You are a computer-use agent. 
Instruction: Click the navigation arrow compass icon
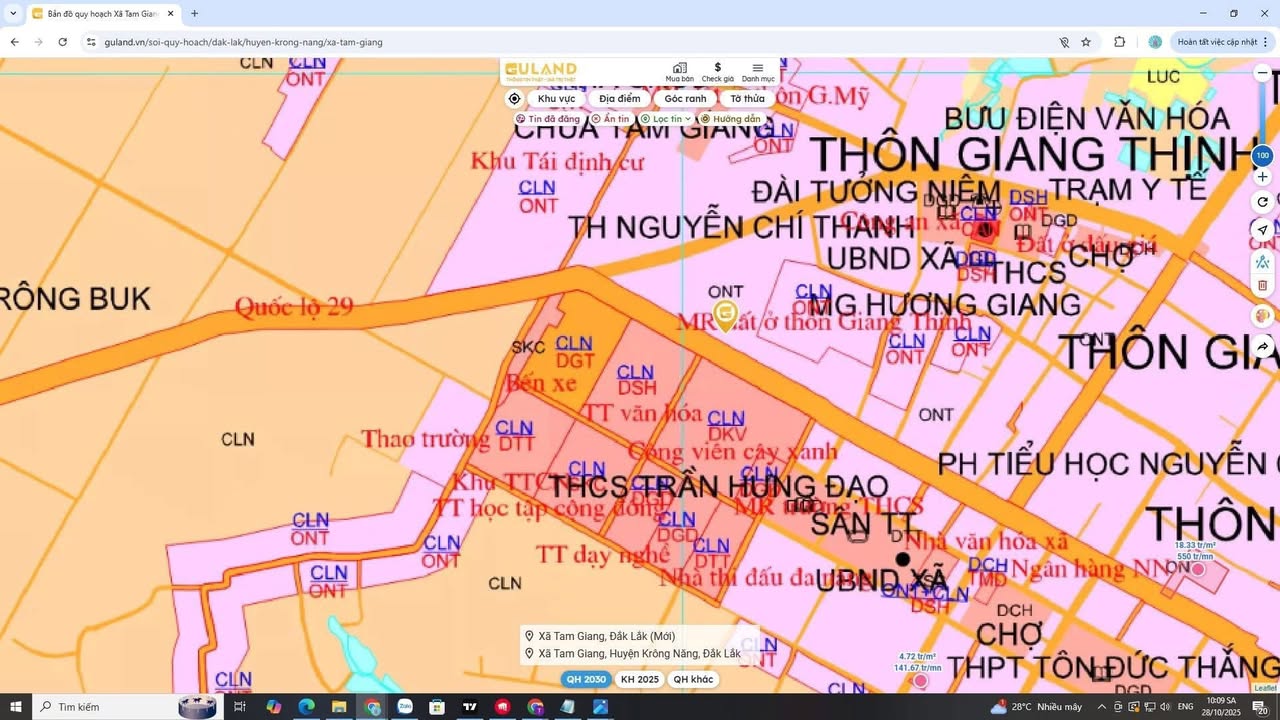(1262, 230)
